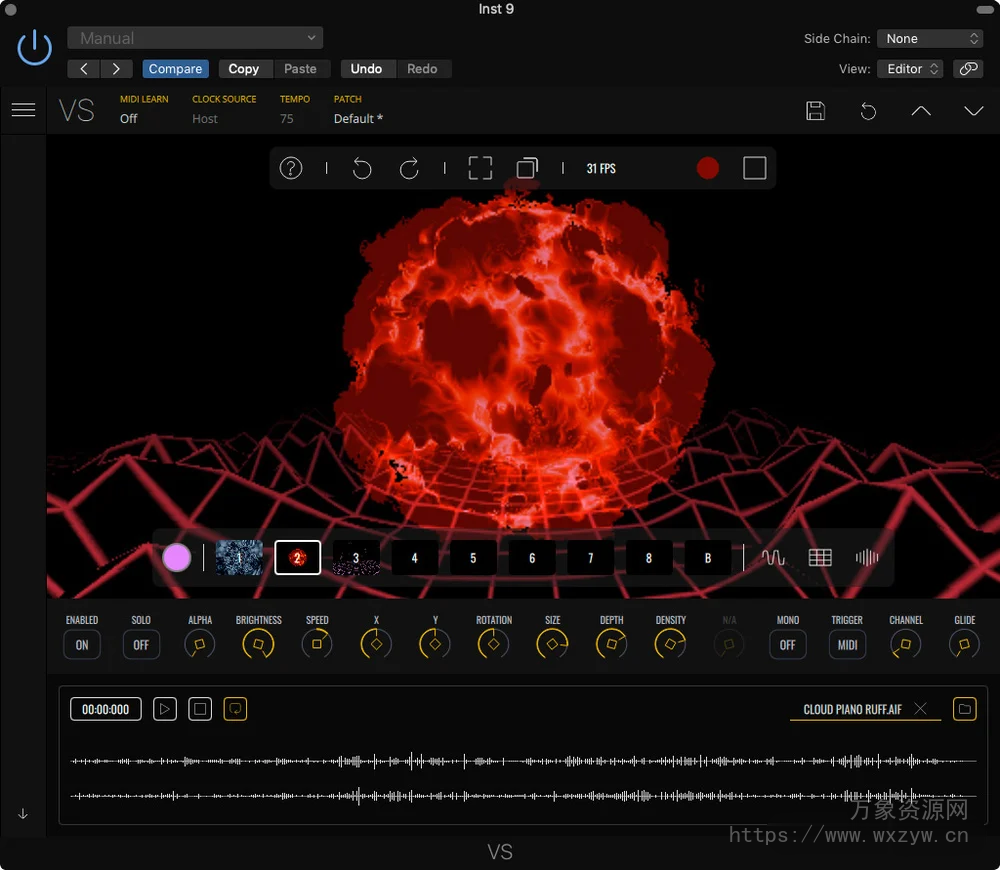Viewport: 1000px width, 870px height.
Task: Open the Side Chain dropdown set to None
Action: (x=930, y=38)
